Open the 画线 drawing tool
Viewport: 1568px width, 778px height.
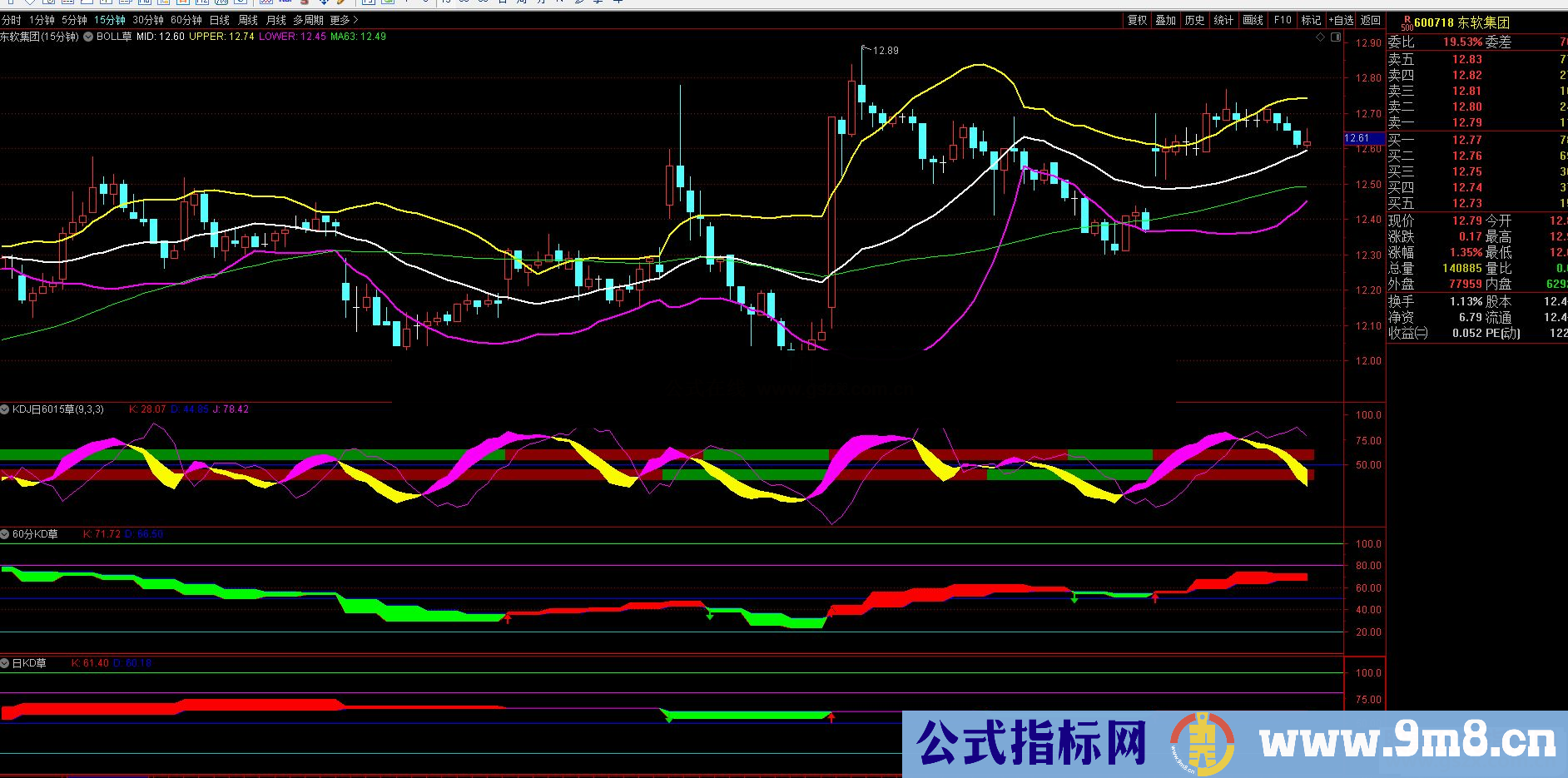[1253, 19]
